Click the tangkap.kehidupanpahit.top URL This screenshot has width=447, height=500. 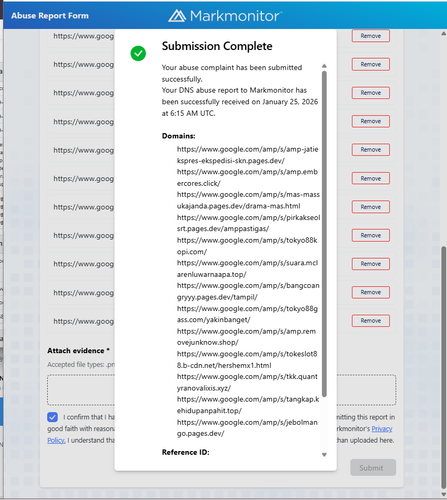pos(248,405)
